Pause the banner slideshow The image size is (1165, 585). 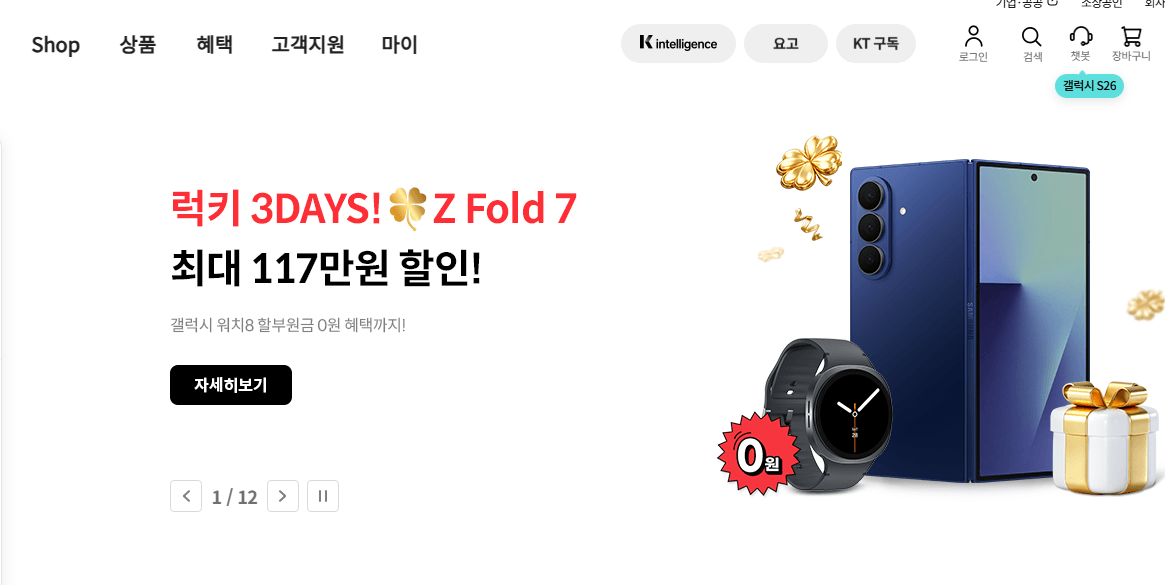point(322,496)
